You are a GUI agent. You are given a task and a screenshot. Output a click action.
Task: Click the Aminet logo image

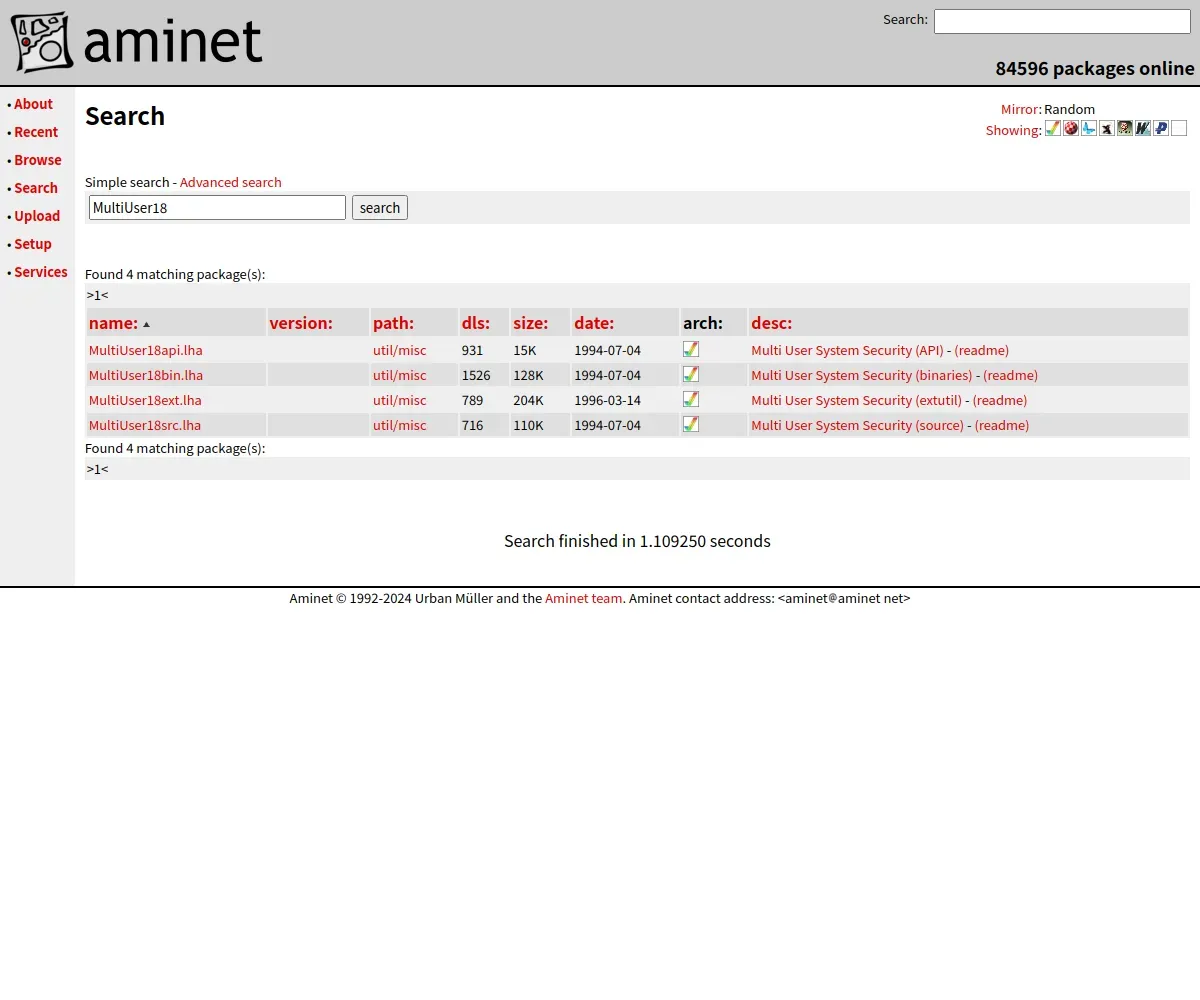[x=137, y=42]
